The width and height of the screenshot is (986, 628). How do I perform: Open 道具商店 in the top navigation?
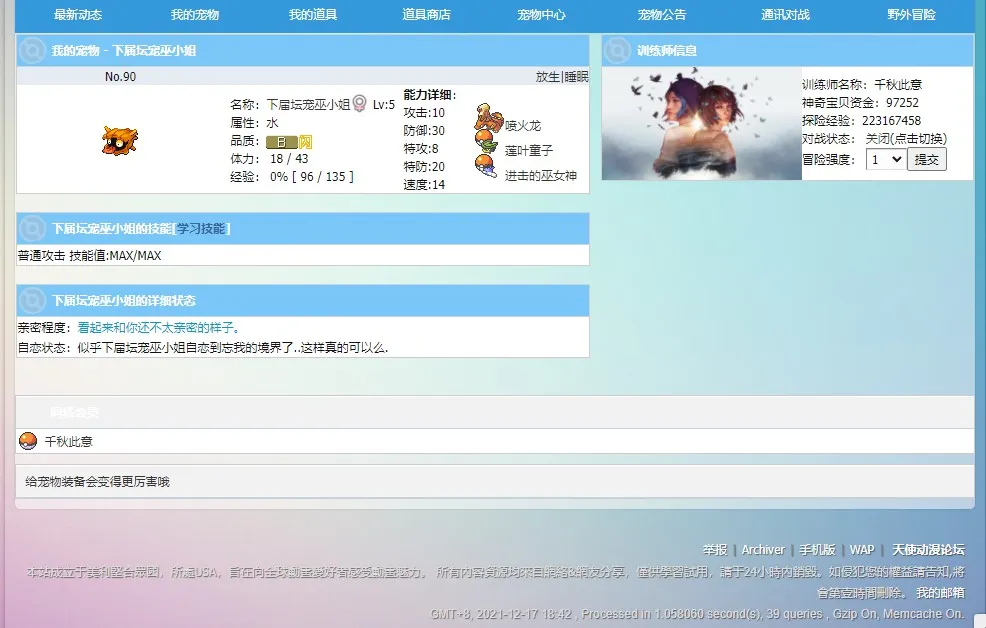click(426, 14)
